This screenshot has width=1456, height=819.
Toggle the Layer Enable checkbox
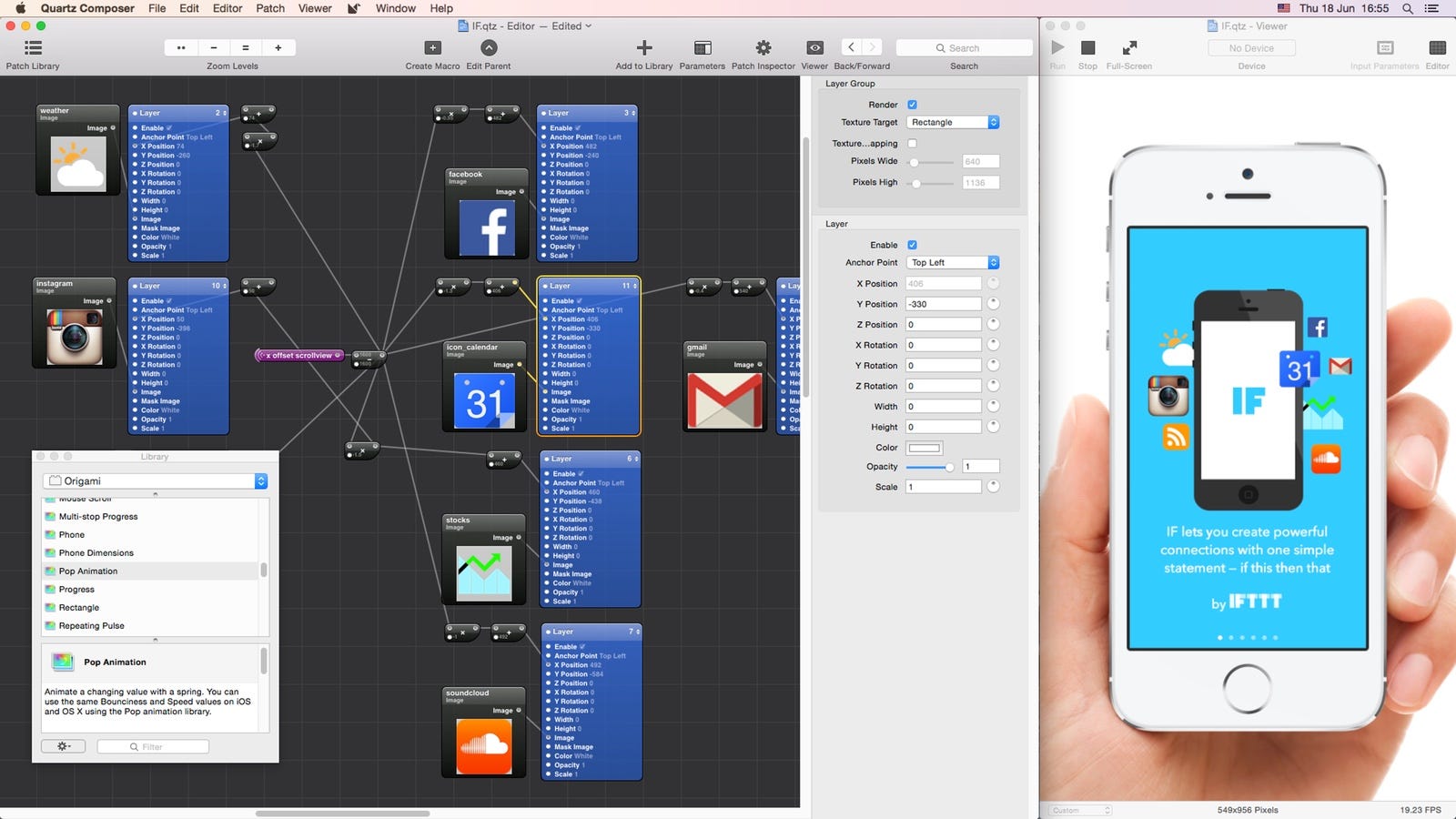(x=912, y=245)
